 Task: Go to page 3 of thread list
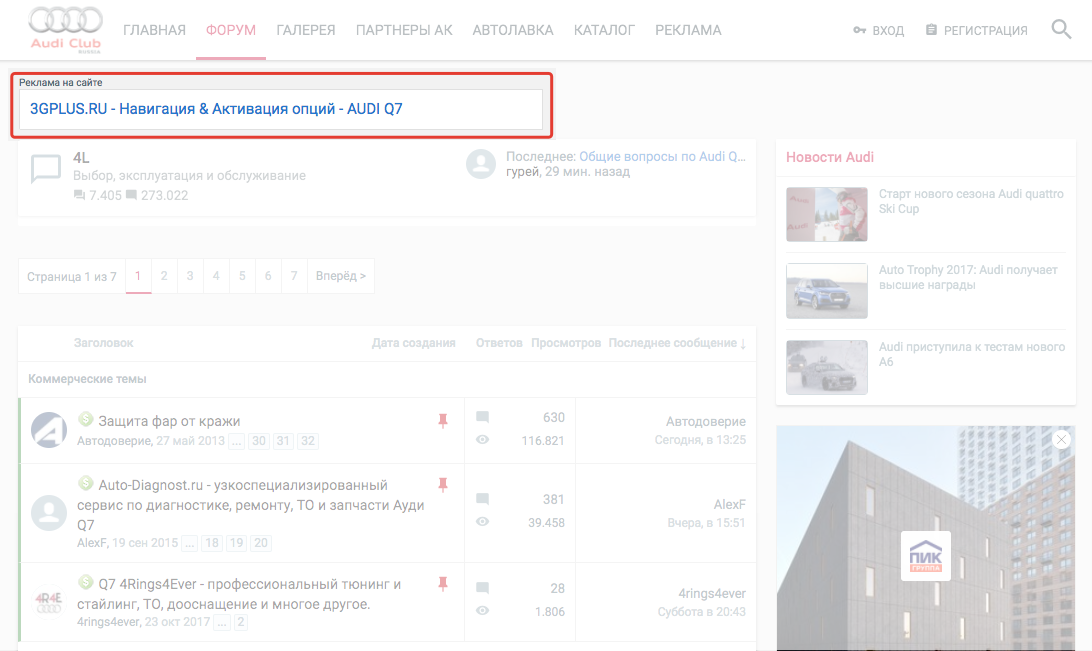coord(190,276)
